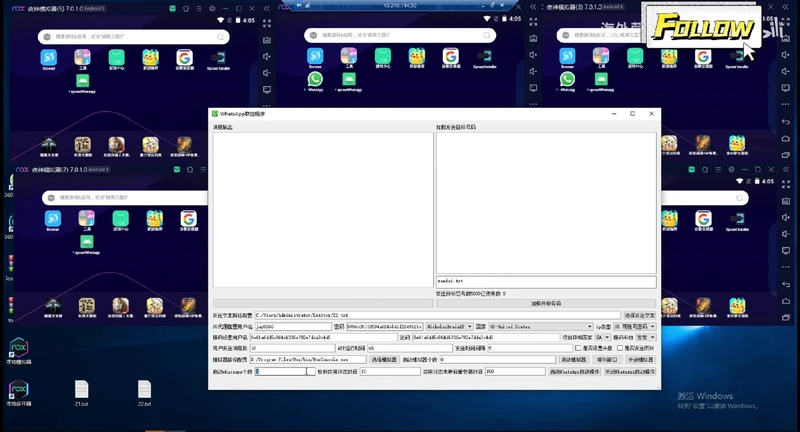Click the Desktop/22.txt send text path field

pos(437,316)
